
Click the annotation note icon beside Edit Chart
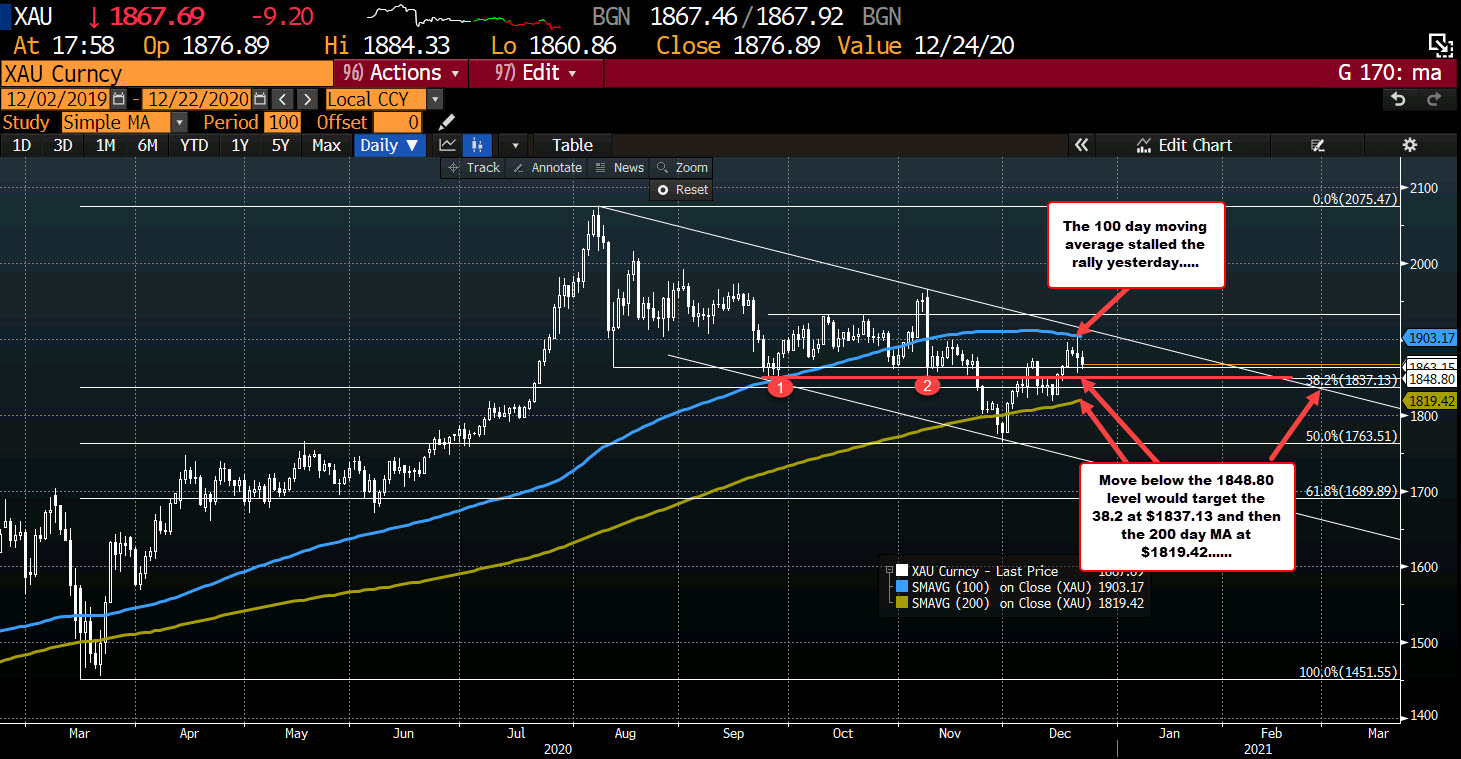click(1317, 145)
